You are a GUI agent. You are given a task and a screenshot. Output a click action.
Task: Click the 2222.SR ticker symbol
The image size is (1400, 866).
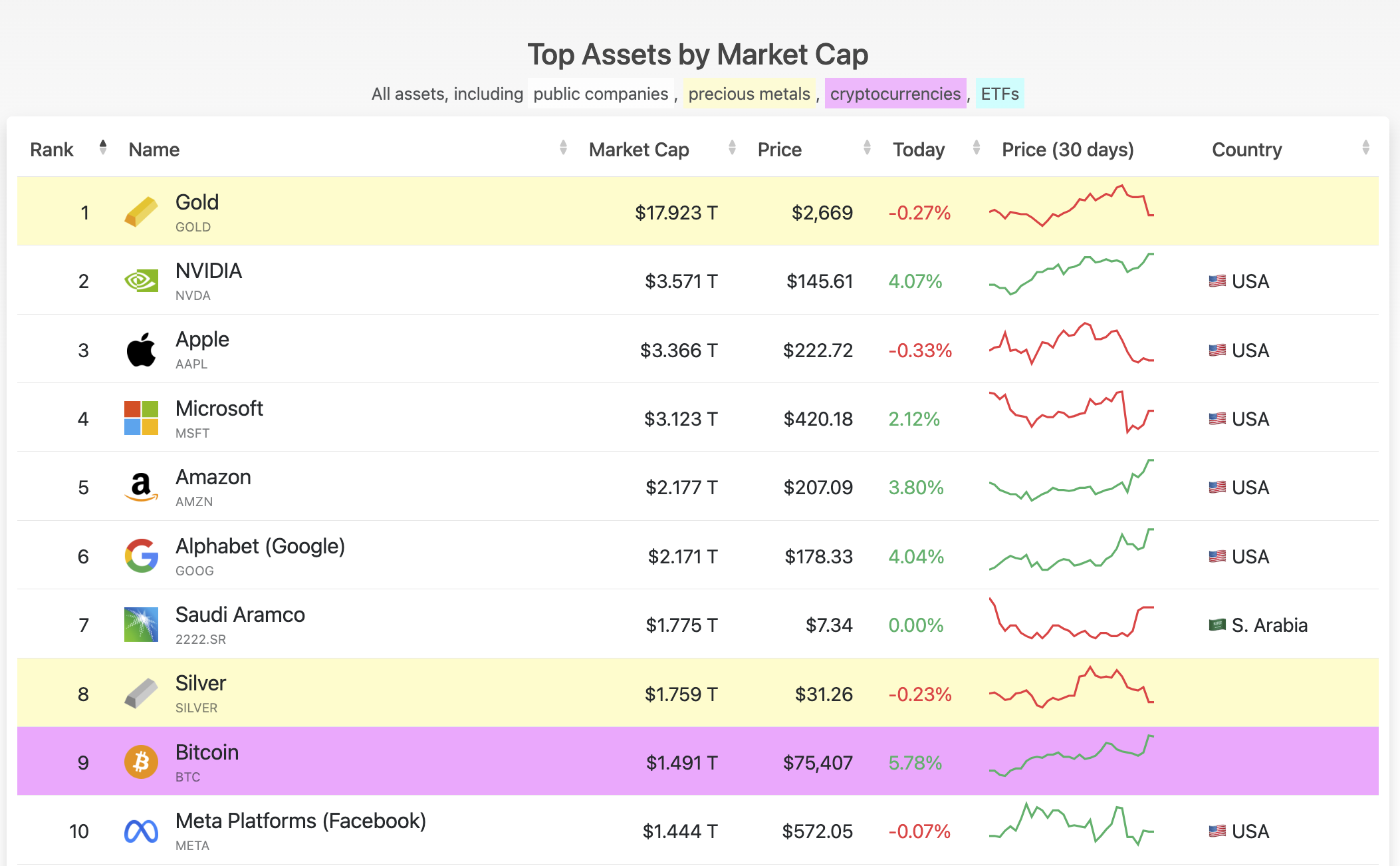pos(201,639)
